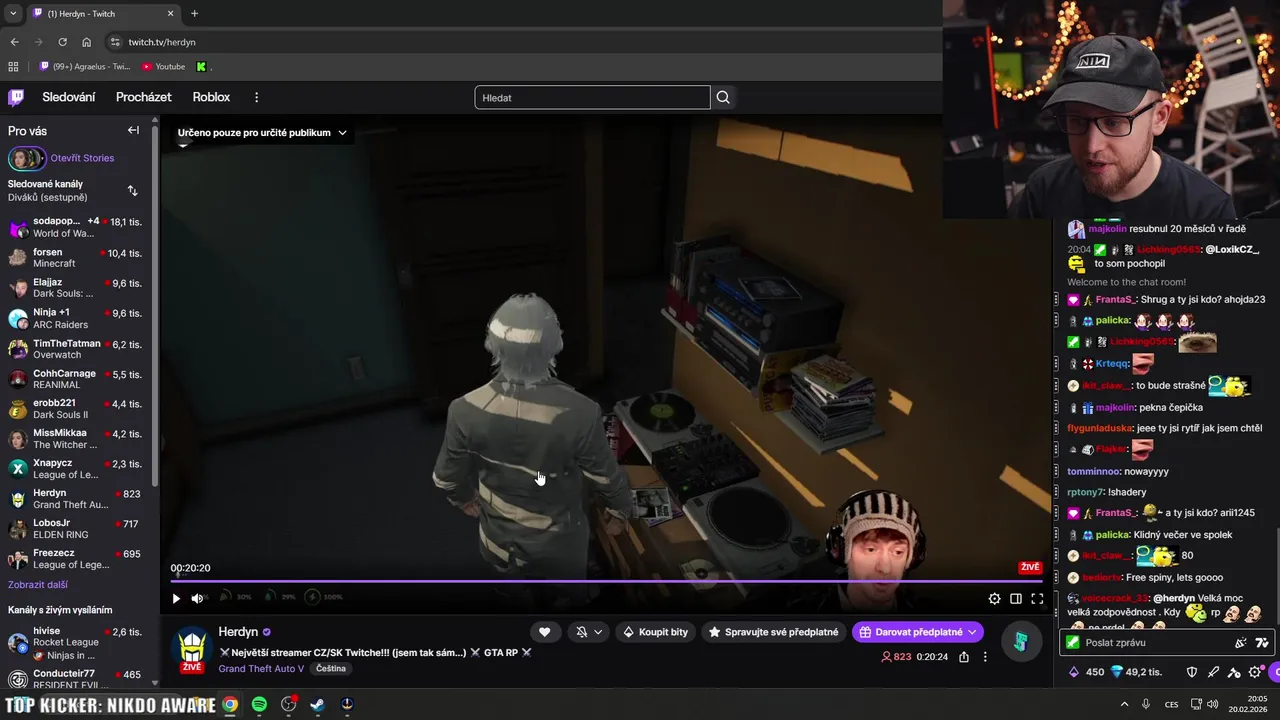Open the notification bell dropdown

[588, 632]
